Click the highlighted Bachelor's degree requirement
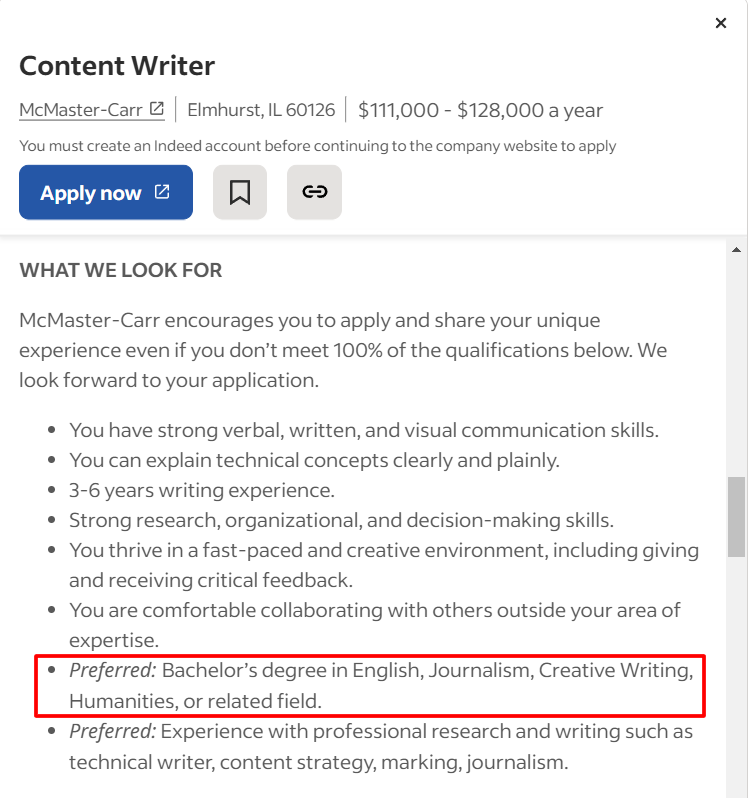 380,685
